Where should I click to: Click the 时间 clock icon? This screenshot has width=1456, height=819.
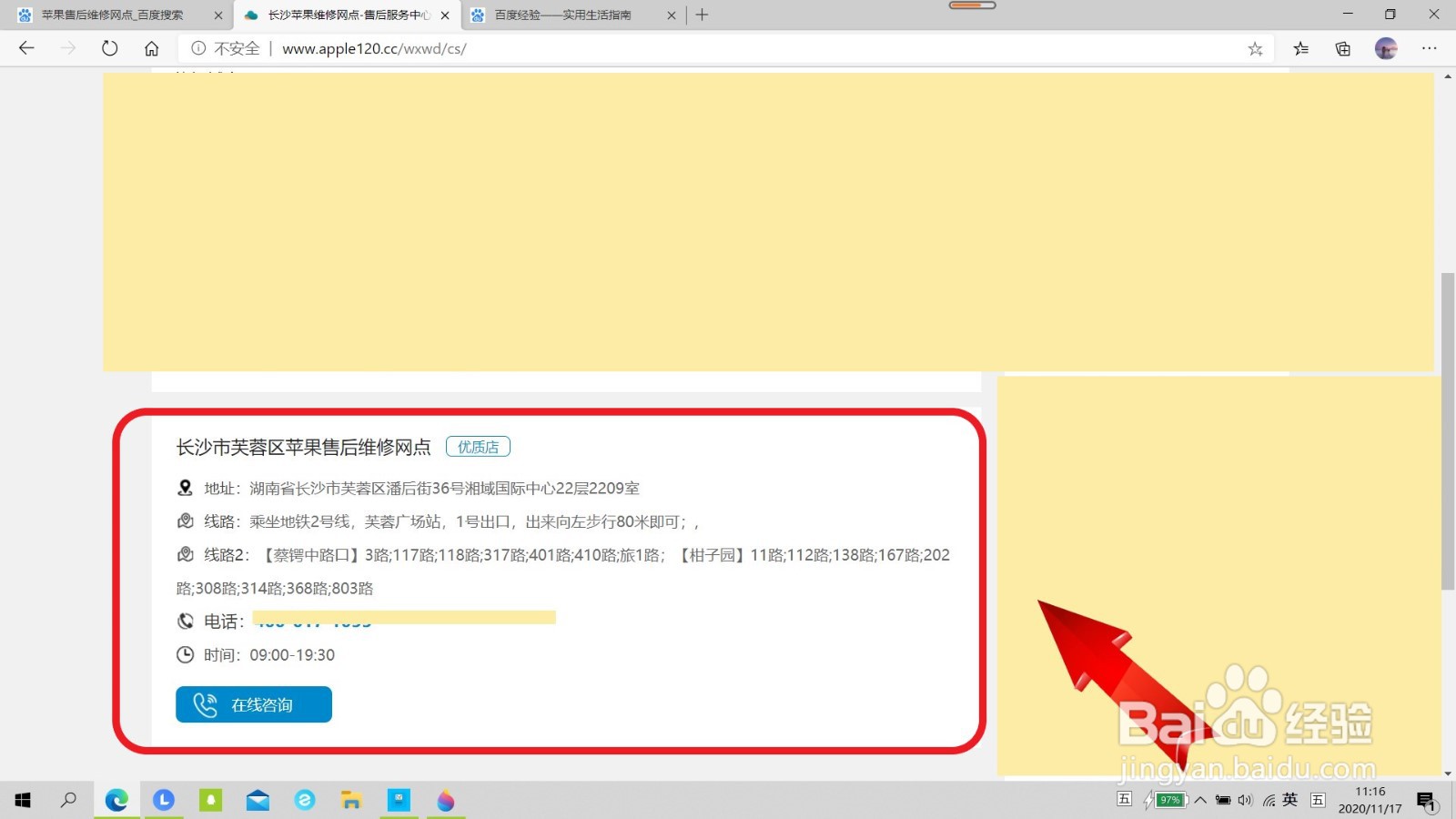185,654
